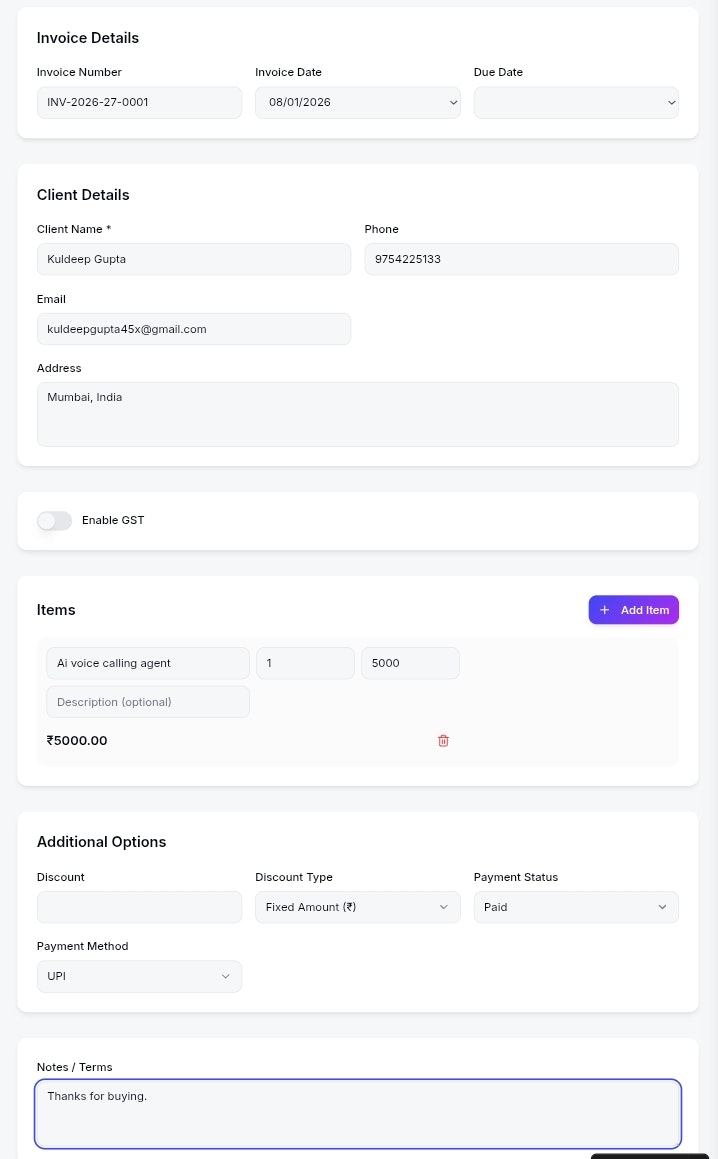This screenshot has width=718, height=1159.
Task: Select the Email field
Action: [x=194, y=329]
